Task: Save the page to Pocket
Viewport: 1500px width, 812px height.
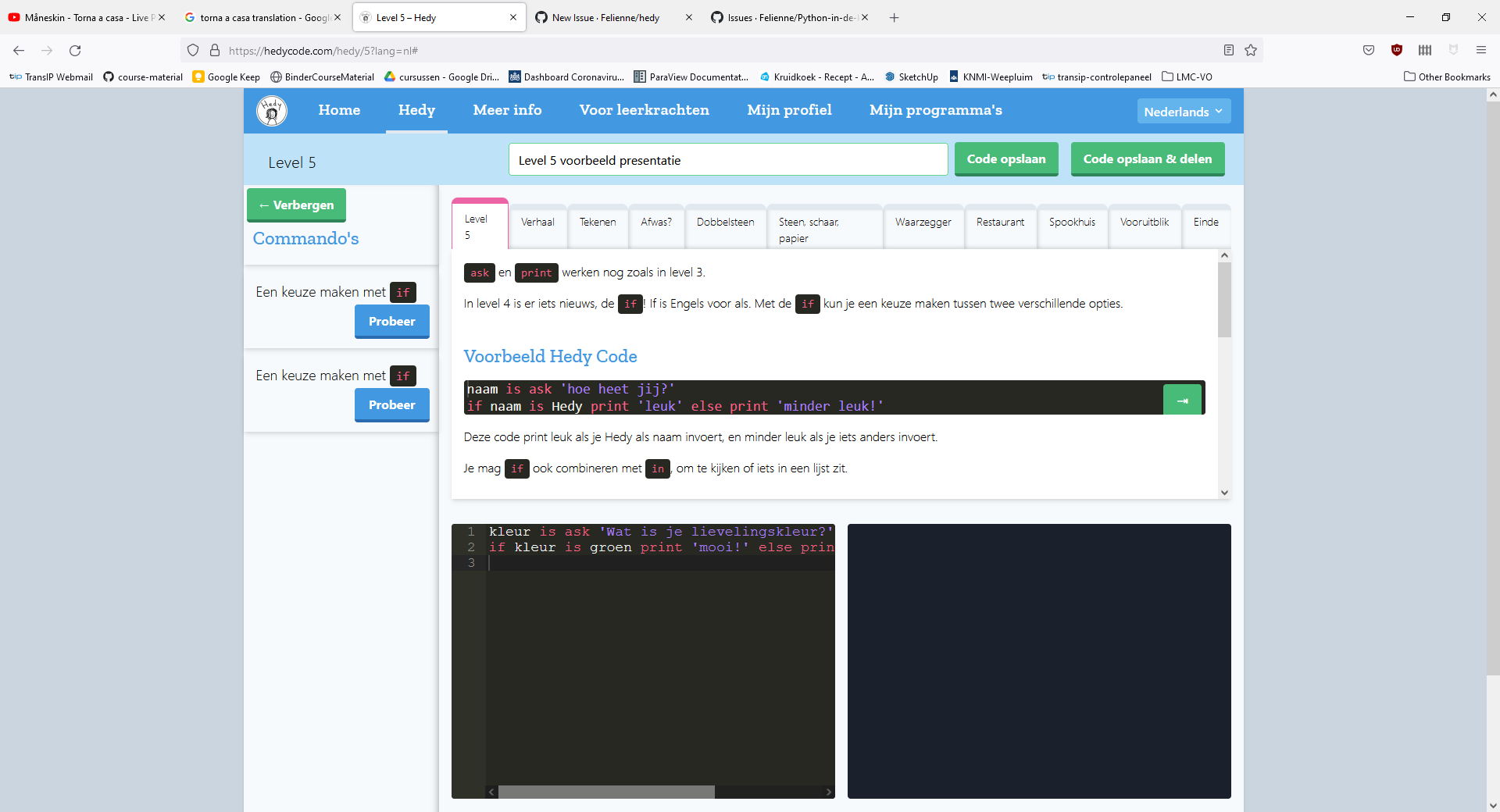Action: [1369, 50]
